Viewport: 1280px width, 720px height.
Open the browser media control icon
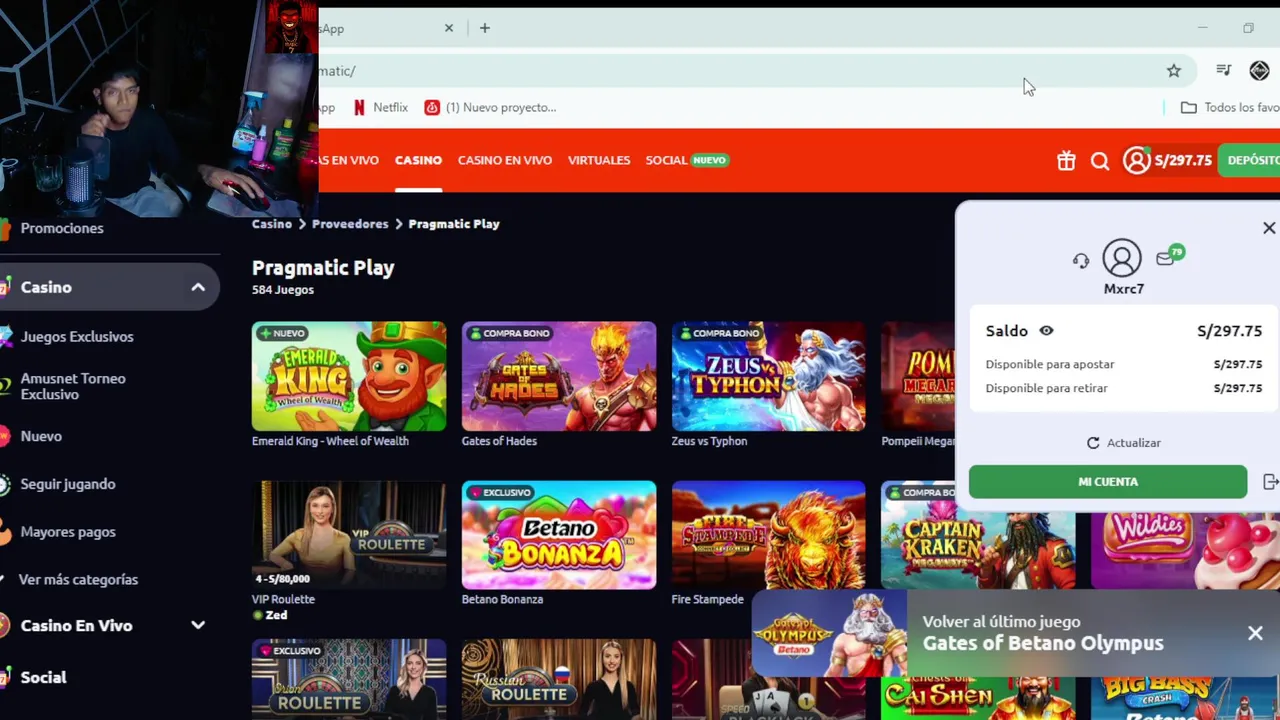(x=1223, y=70)
